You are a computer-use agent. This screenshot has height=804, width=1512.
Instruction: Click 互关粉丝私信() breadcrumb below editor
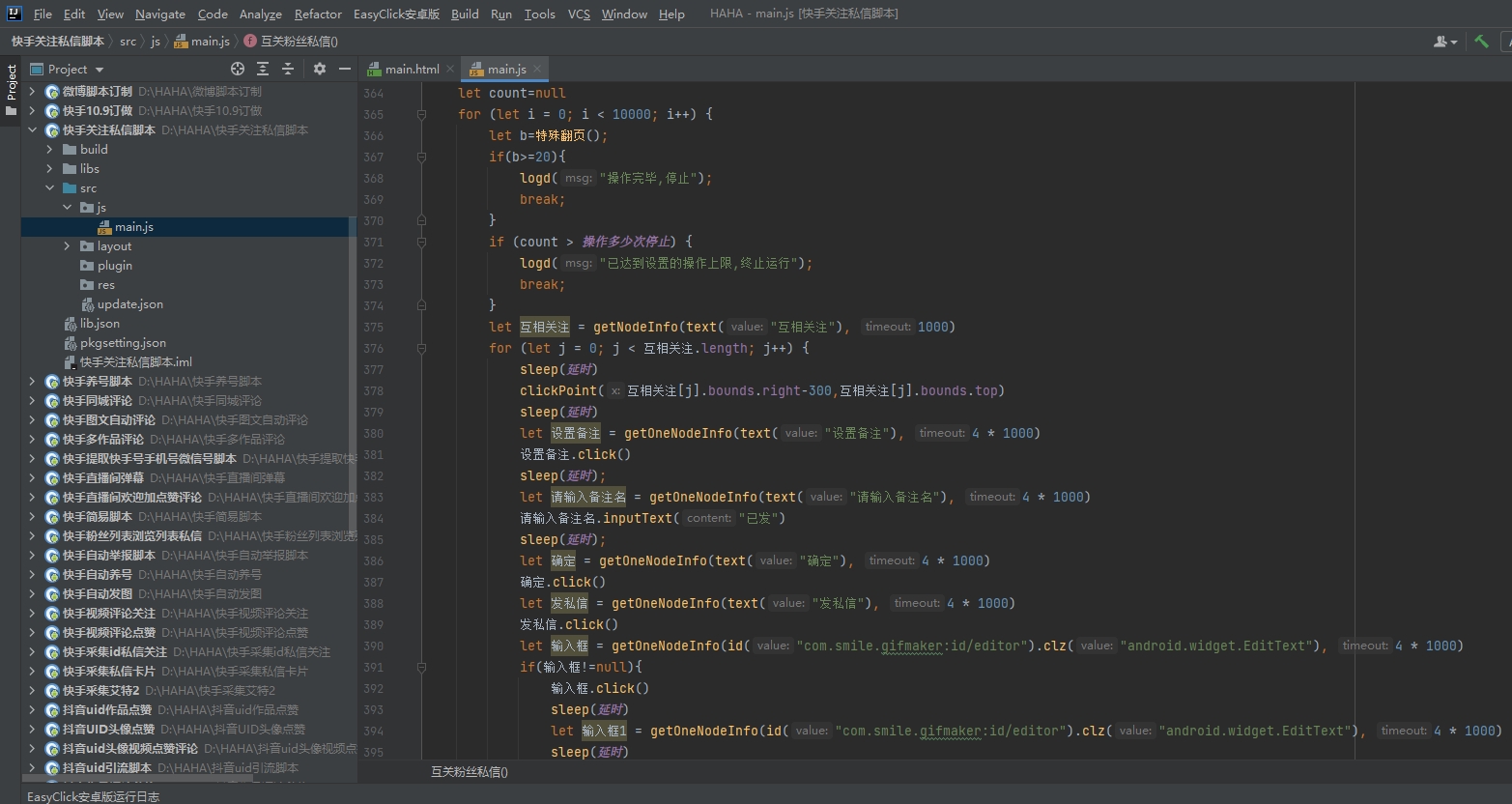click(470, 771)
